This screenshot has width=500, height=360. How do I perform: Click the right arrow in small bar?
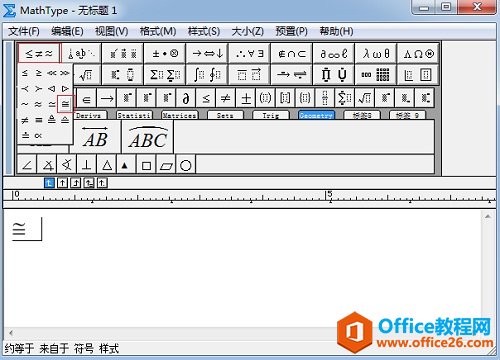(x=107, y=98)
